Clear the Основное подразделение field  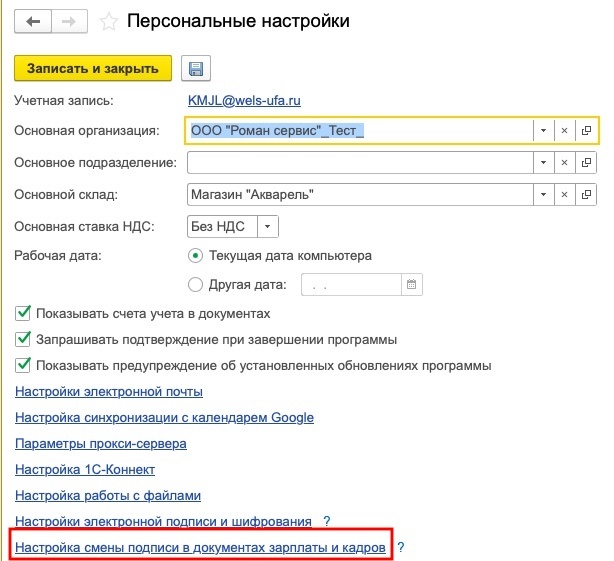point(564,162)
